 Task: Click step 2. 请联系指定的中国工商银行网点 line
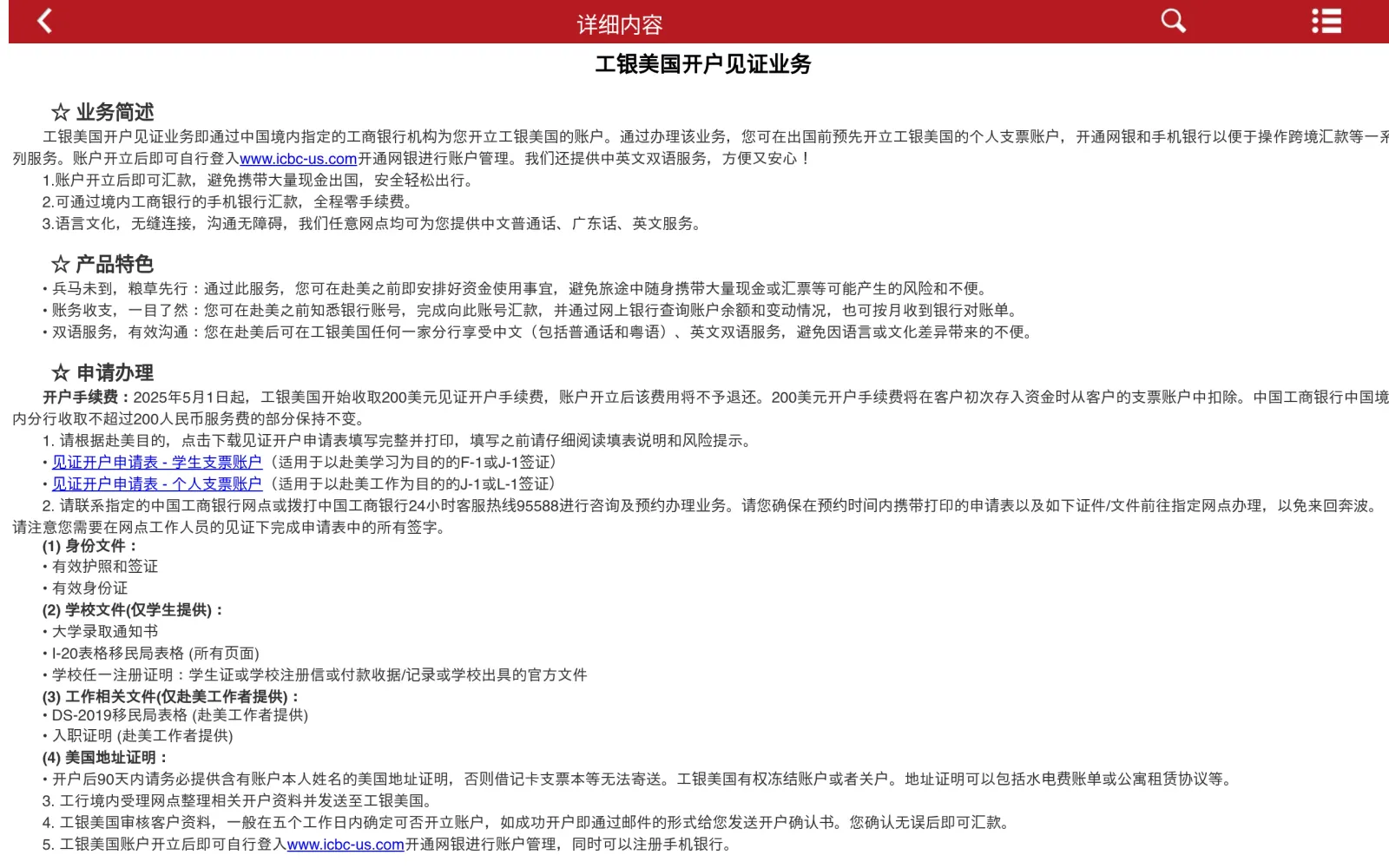(697, 516)
